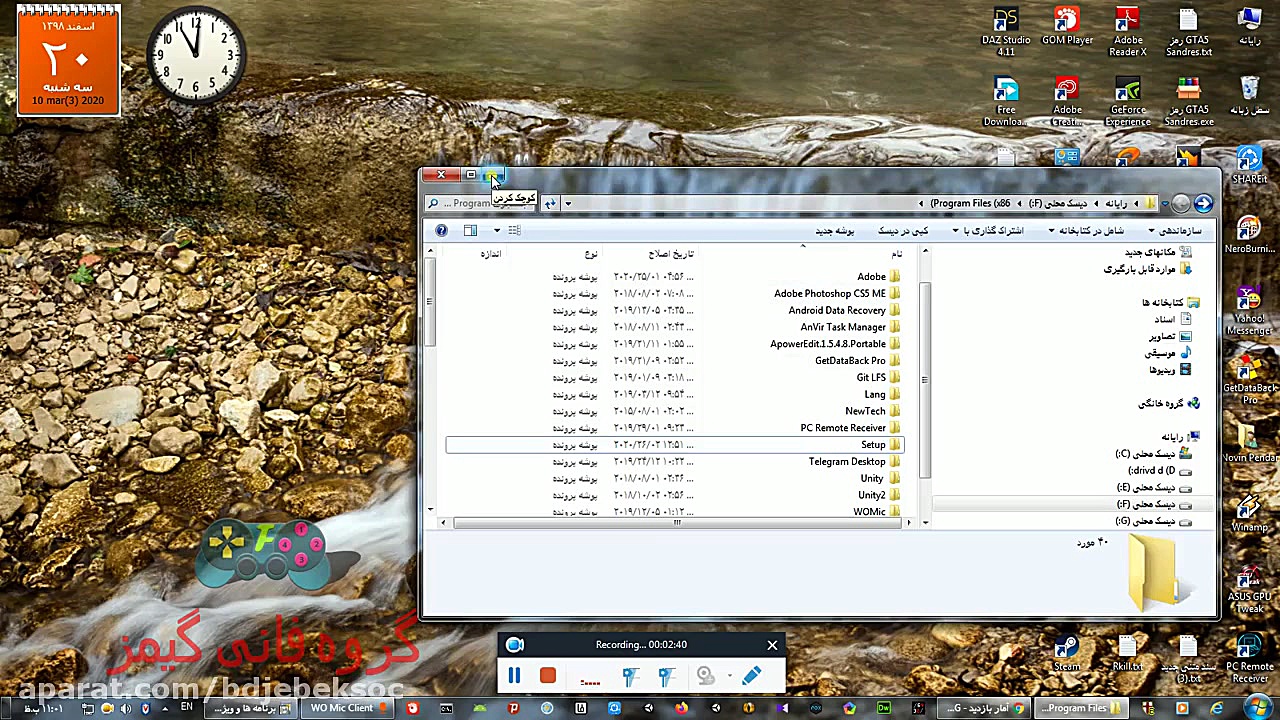Open GTA5 Sandres.txt file icon
The image size is (1280, 720).
(1188, 32)
